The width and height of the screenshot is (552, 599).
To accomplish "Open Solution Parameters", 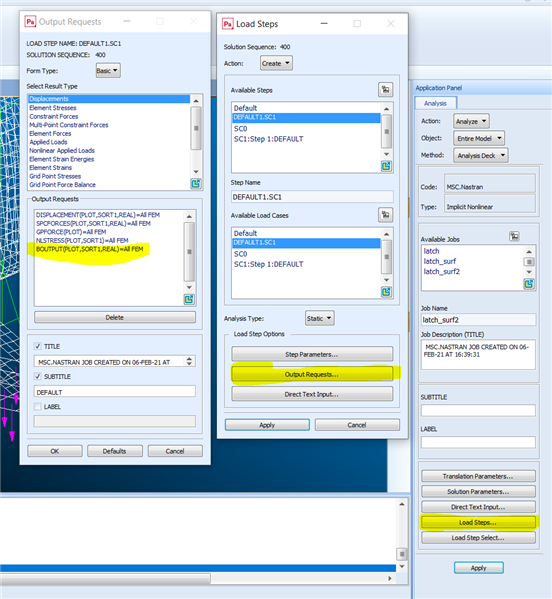I will click(478, 491).
